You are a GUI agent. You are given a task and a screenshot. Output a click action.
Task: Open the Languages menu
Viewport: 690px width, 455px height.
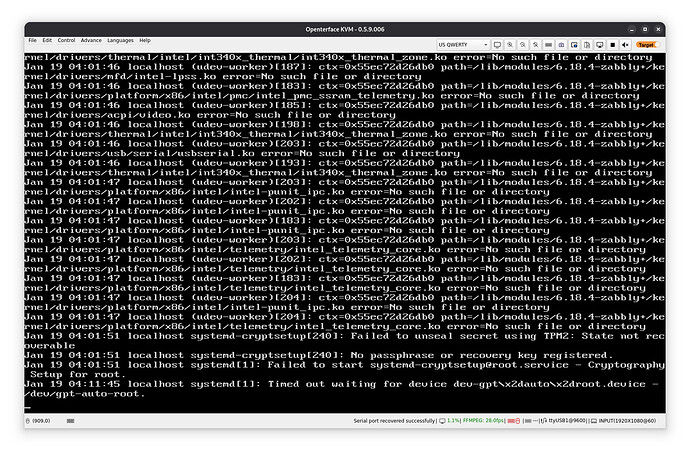(x=120, y=40)
